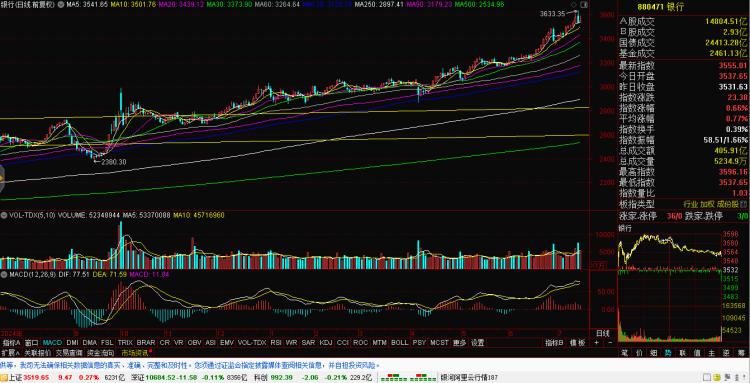Screen dimensions: 750x383
Task: Click the left edge panel slider handle
Action: point(1,179)
